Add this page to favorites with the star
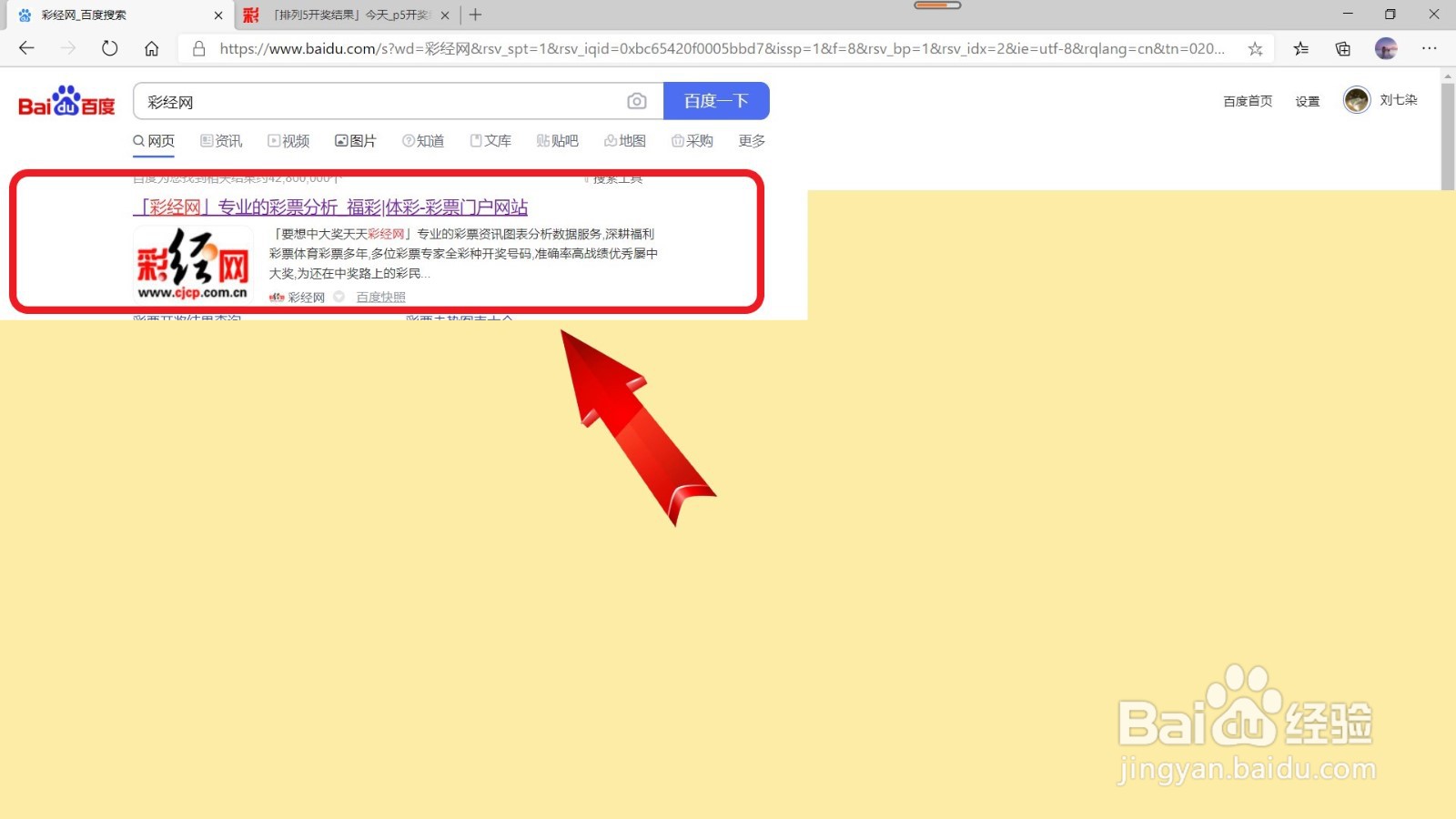 (1255, 49)
